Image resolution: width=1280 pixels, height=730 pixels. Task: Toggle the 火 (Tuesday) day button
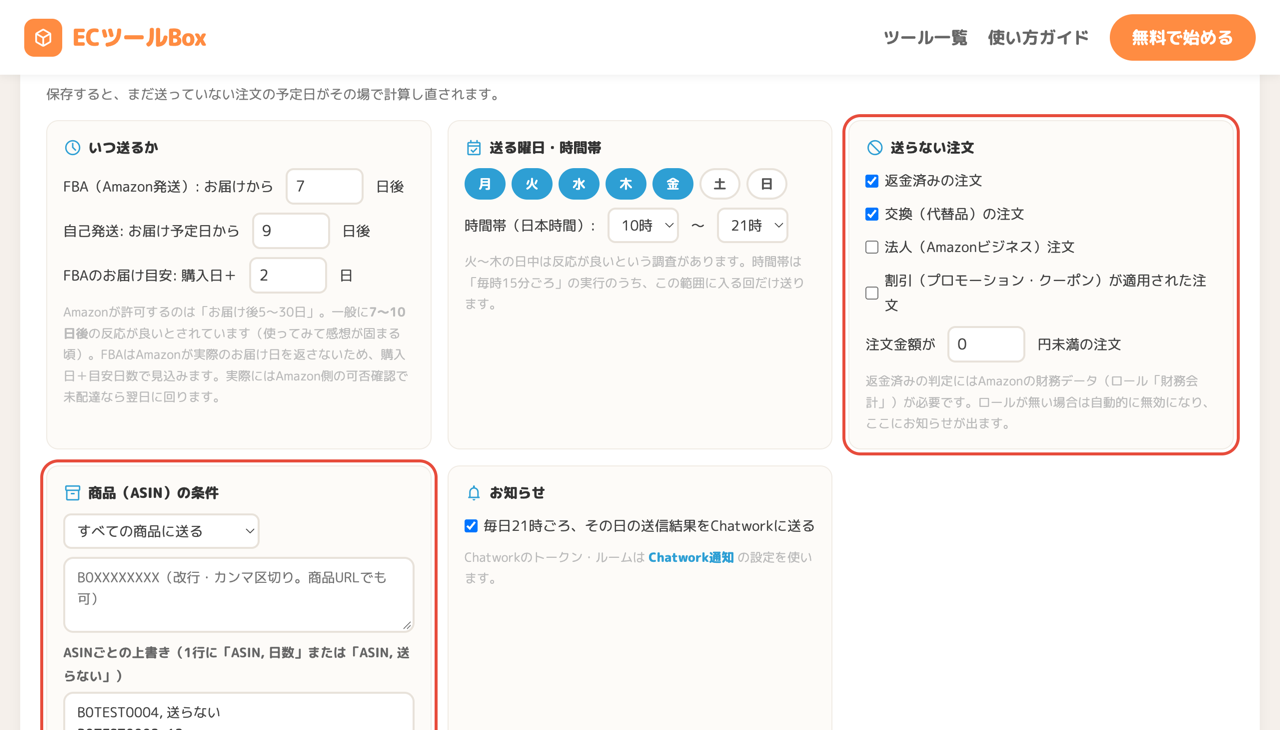coord(532,184)
